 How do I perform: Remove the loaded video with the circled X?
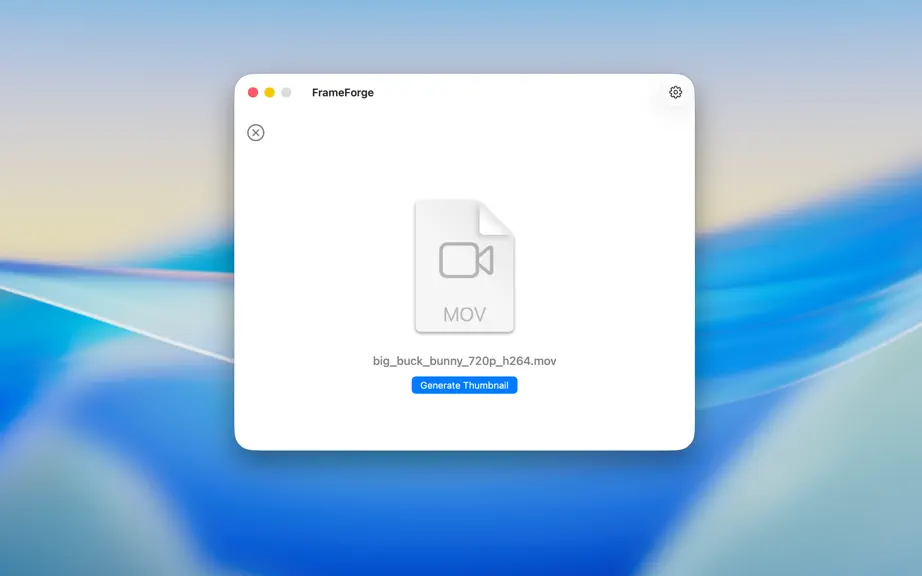click(256, 132)
